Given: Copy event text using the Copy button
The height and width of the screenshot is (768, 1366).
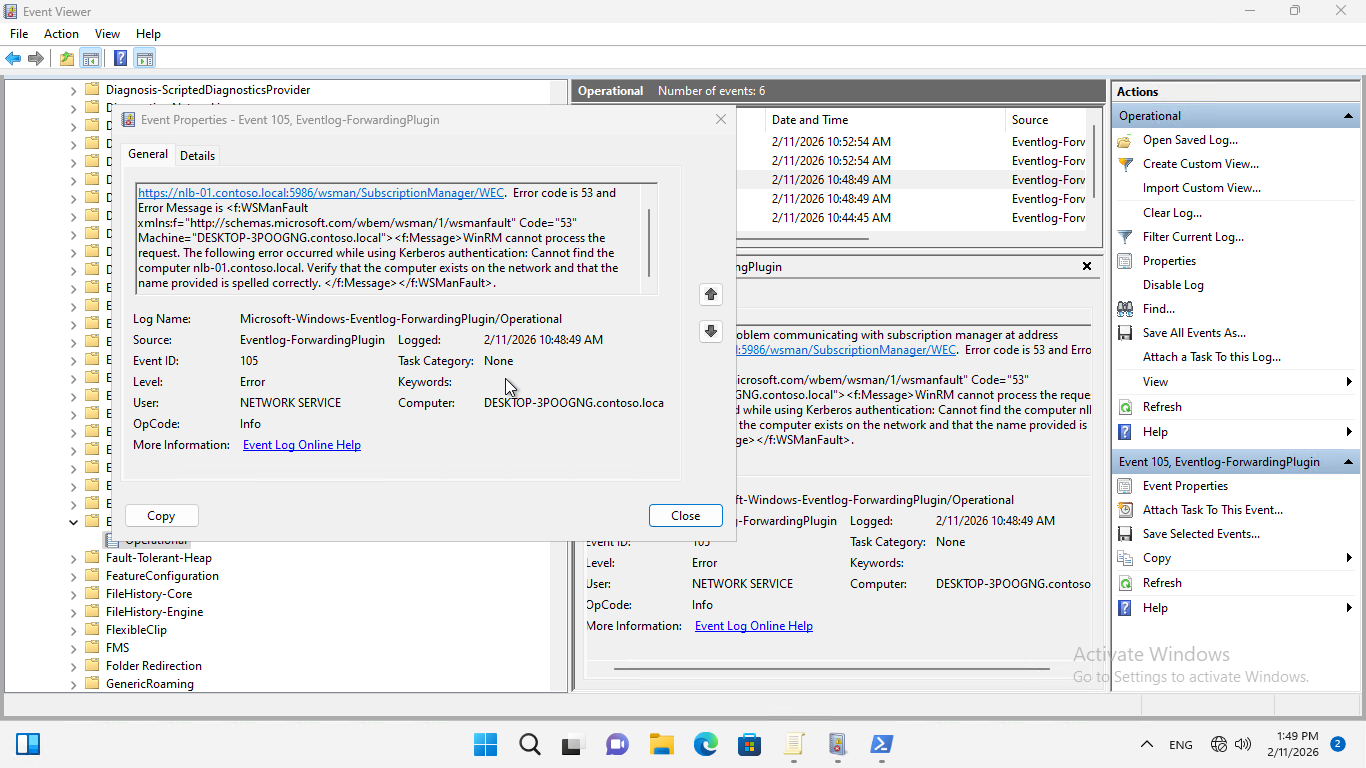Looking at the screenshot, I should pos(161,515).
